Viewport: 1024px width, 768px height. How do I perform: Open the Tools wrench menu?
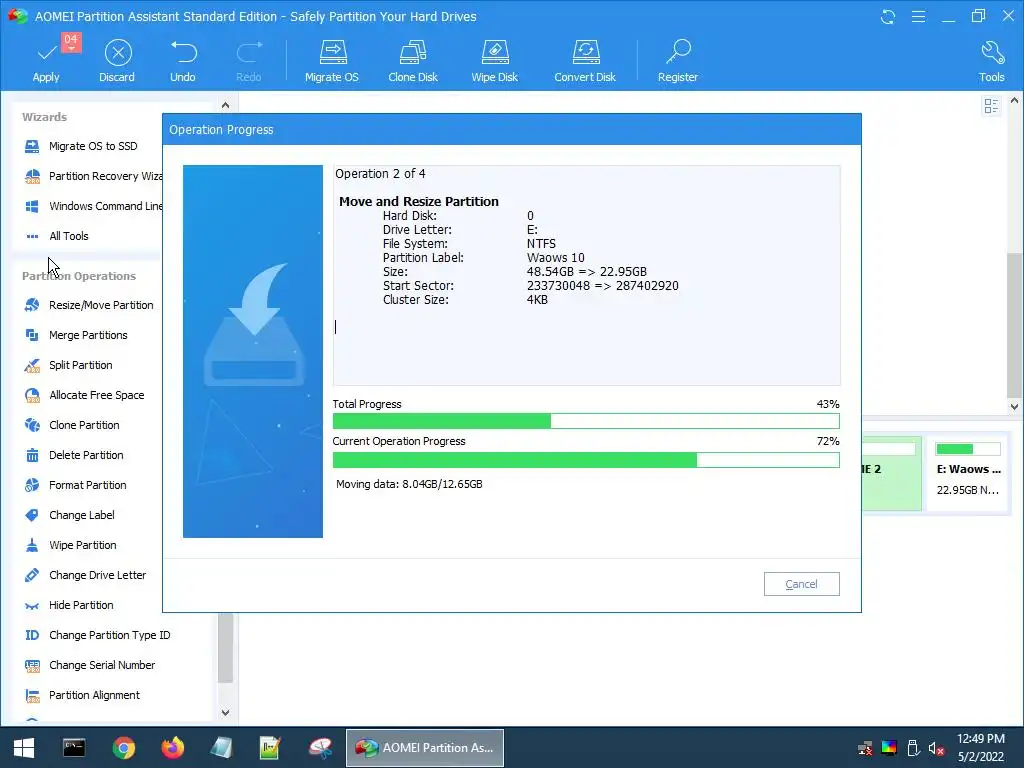coord(991,61)
